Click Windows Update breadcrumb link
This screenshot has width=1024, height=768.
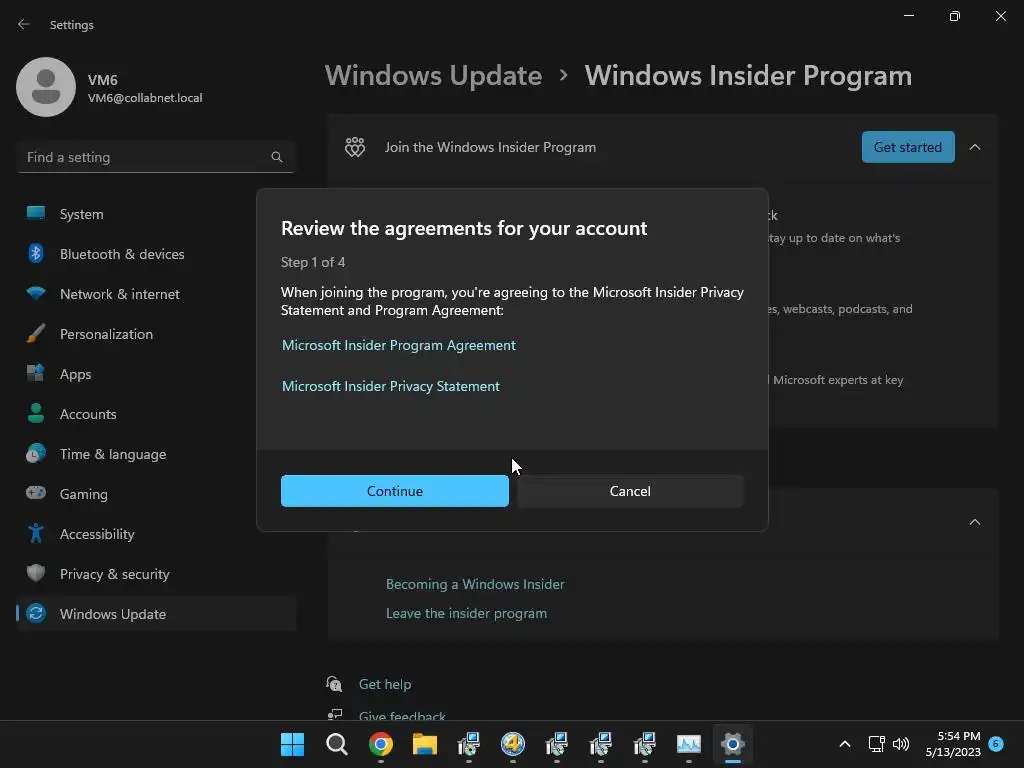point(434,76)
